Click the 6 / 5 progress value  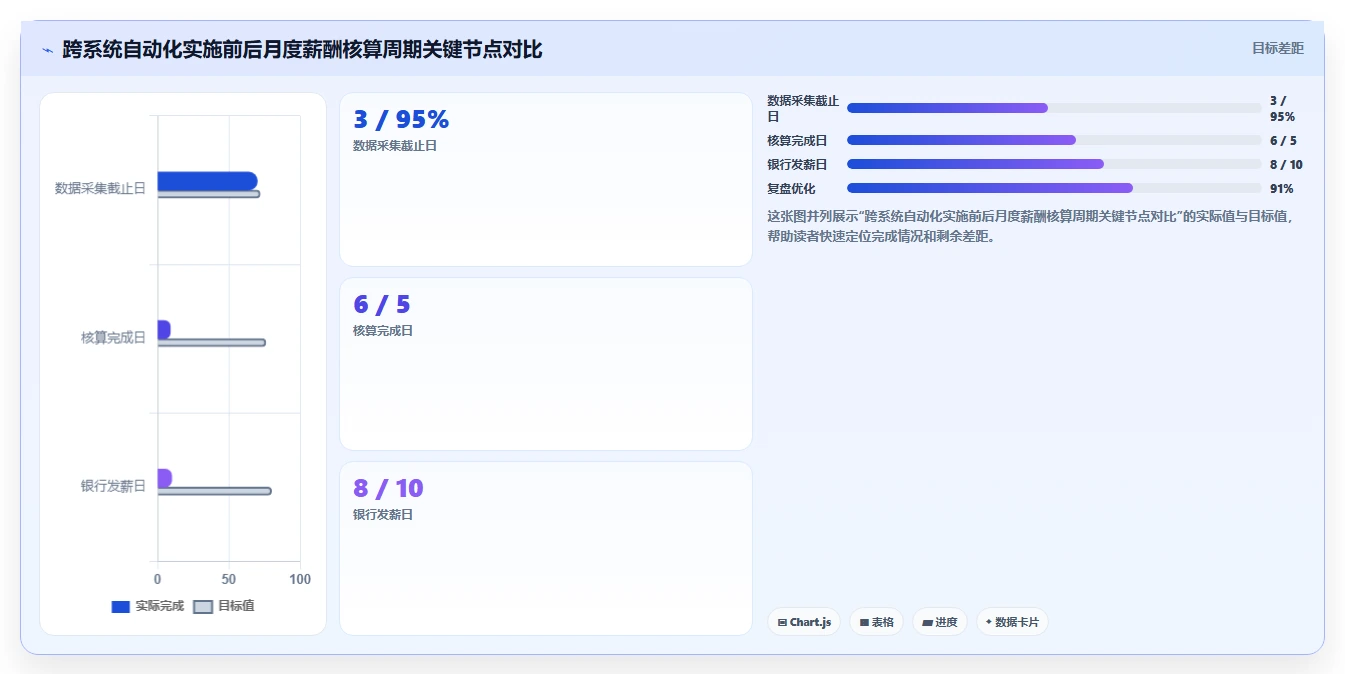tap(1283, 140)
